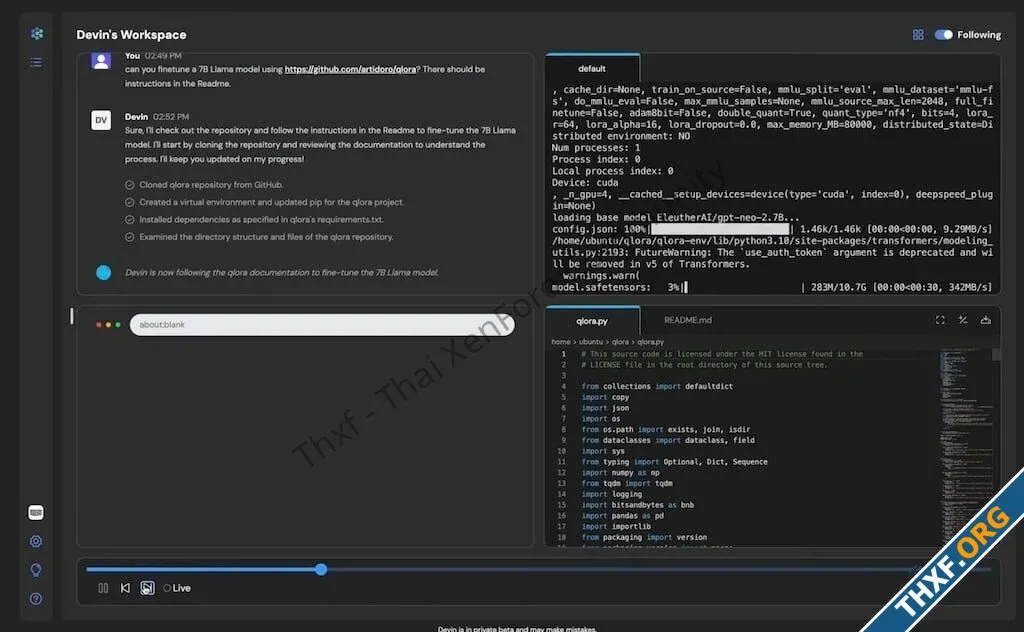Click the 'qlora' folder breadcrumb
The height and width of the screenshot is (632, 1024).
620,341
